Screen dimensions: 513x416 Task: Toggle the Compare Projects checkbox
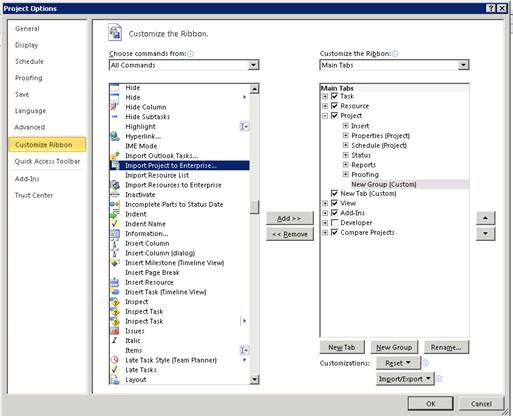[x=334, y=232]
